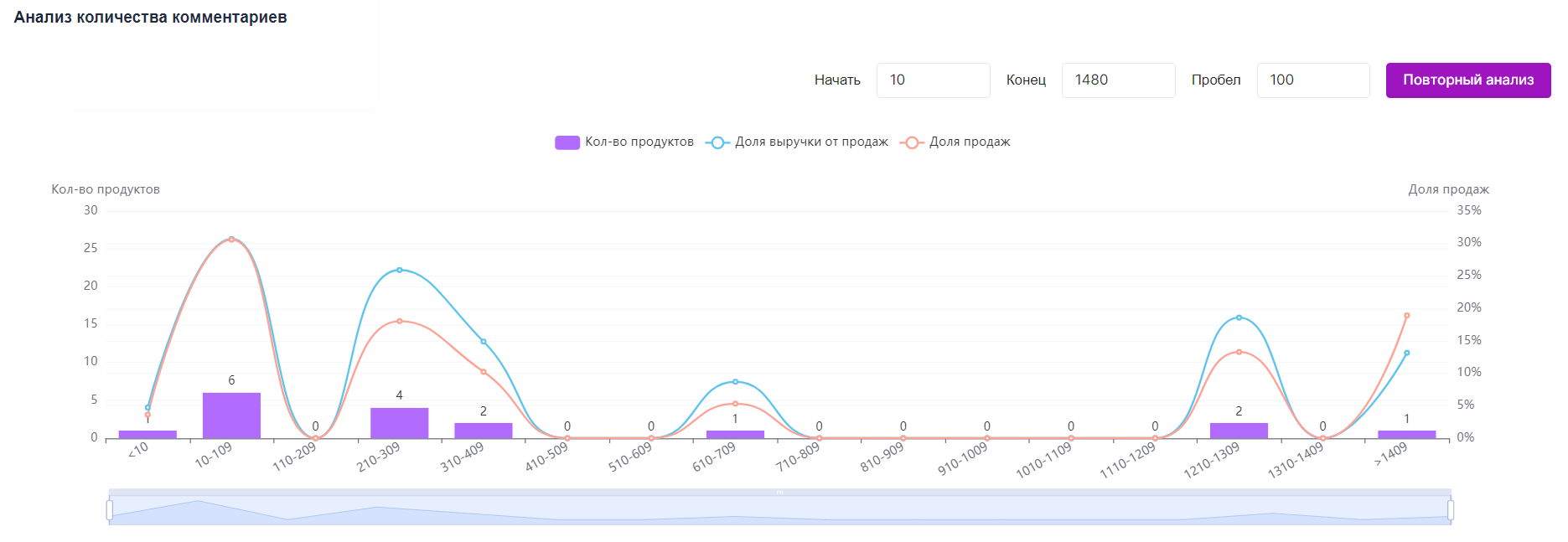
Task: Select the 'Пробел' interval input box
Action: [x=1312, y=80]
